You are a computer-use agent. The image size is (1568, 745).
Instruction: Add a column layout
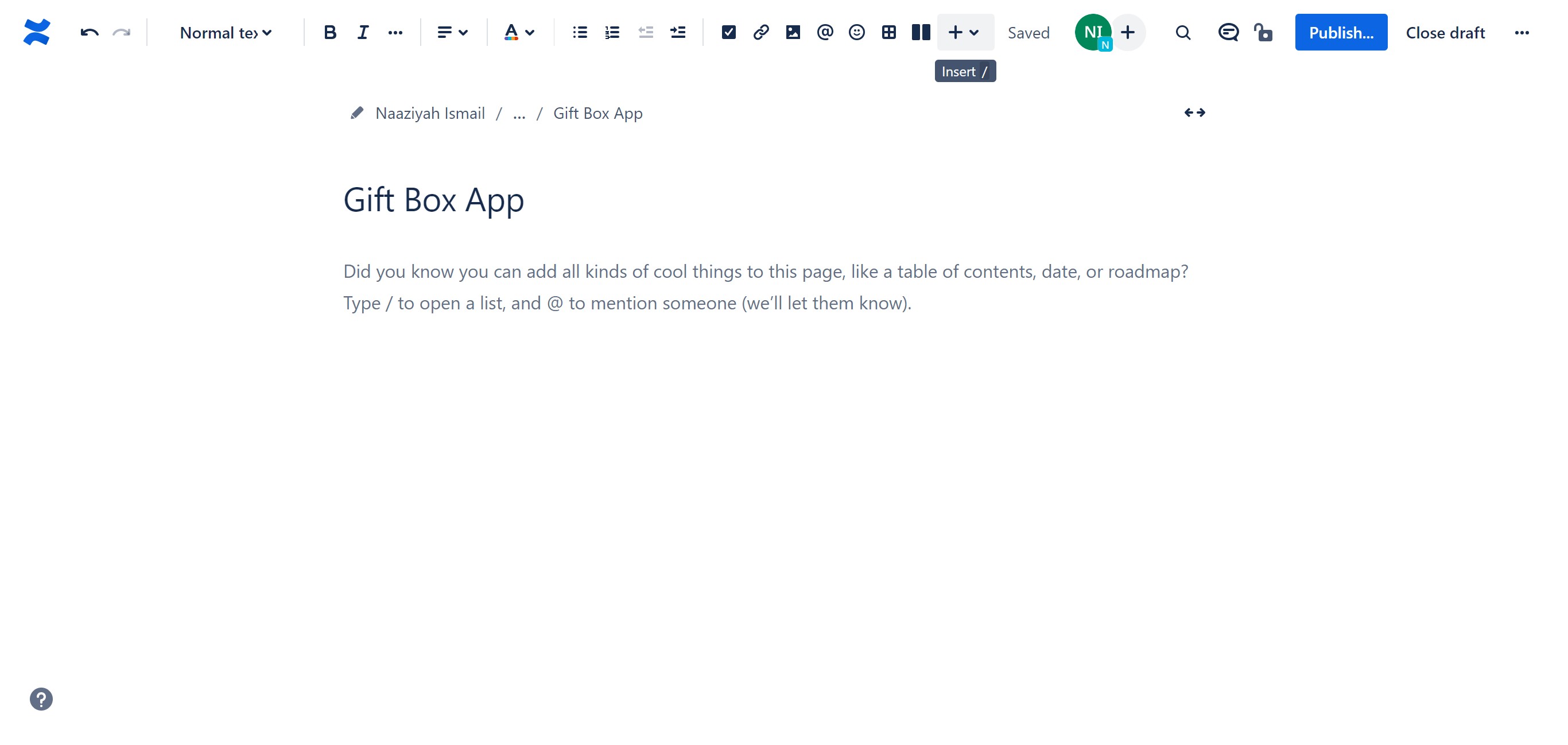point(921,32)
